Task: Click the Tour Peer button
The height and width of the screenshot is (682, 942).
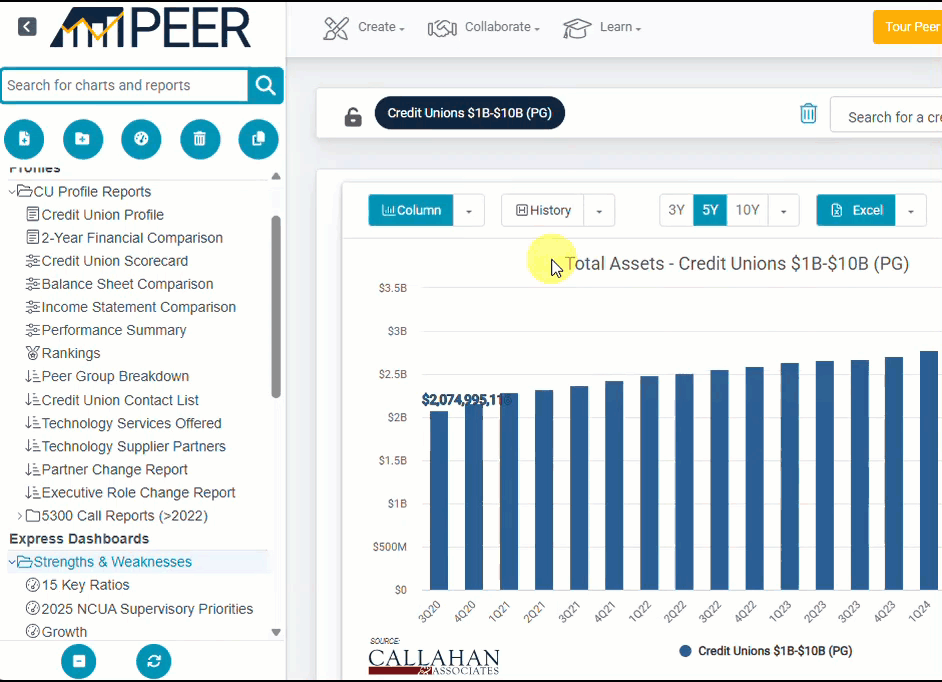Action: [x=908, y=27]
